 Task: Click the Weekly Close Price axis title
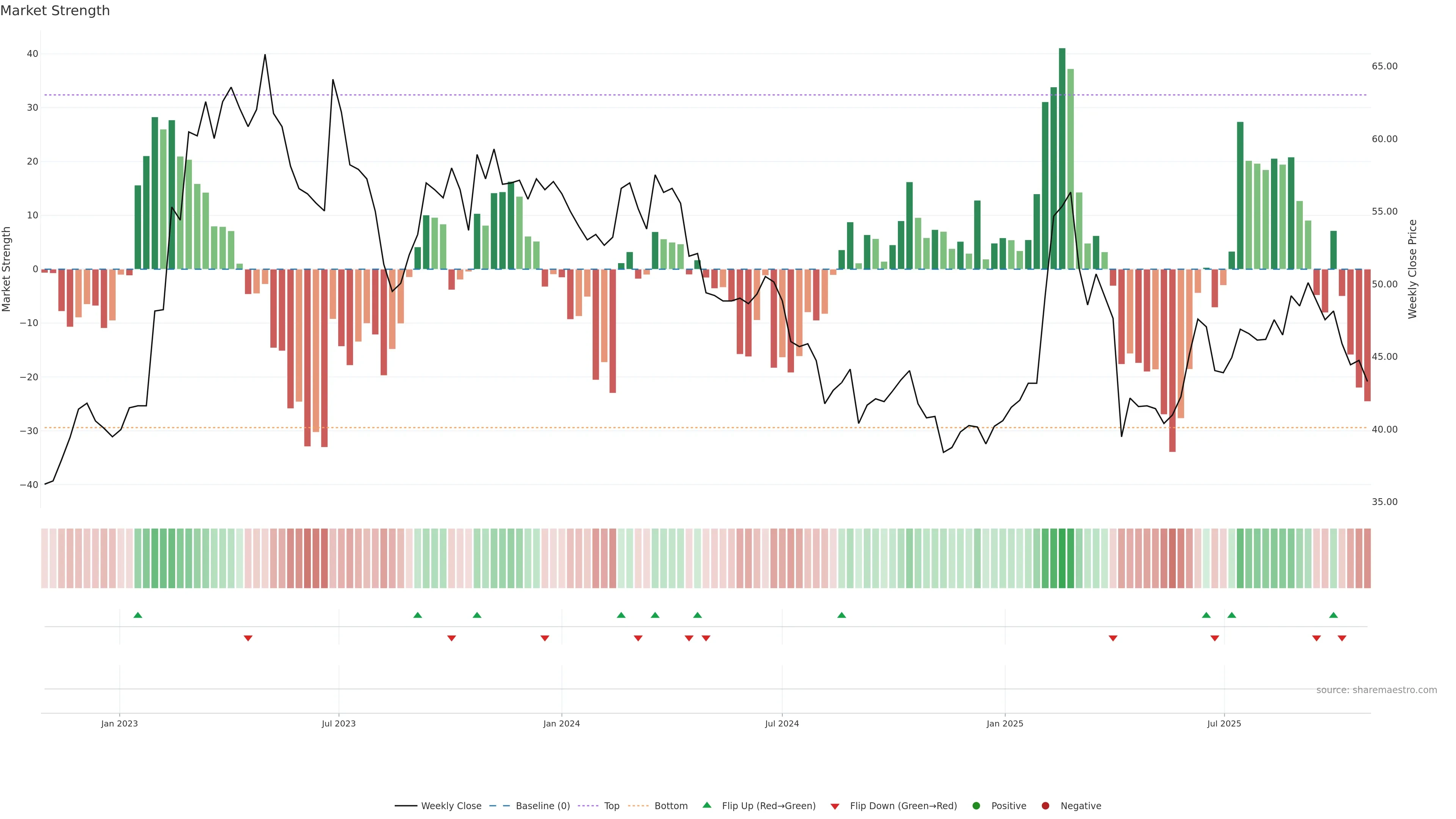point(1412,269)
